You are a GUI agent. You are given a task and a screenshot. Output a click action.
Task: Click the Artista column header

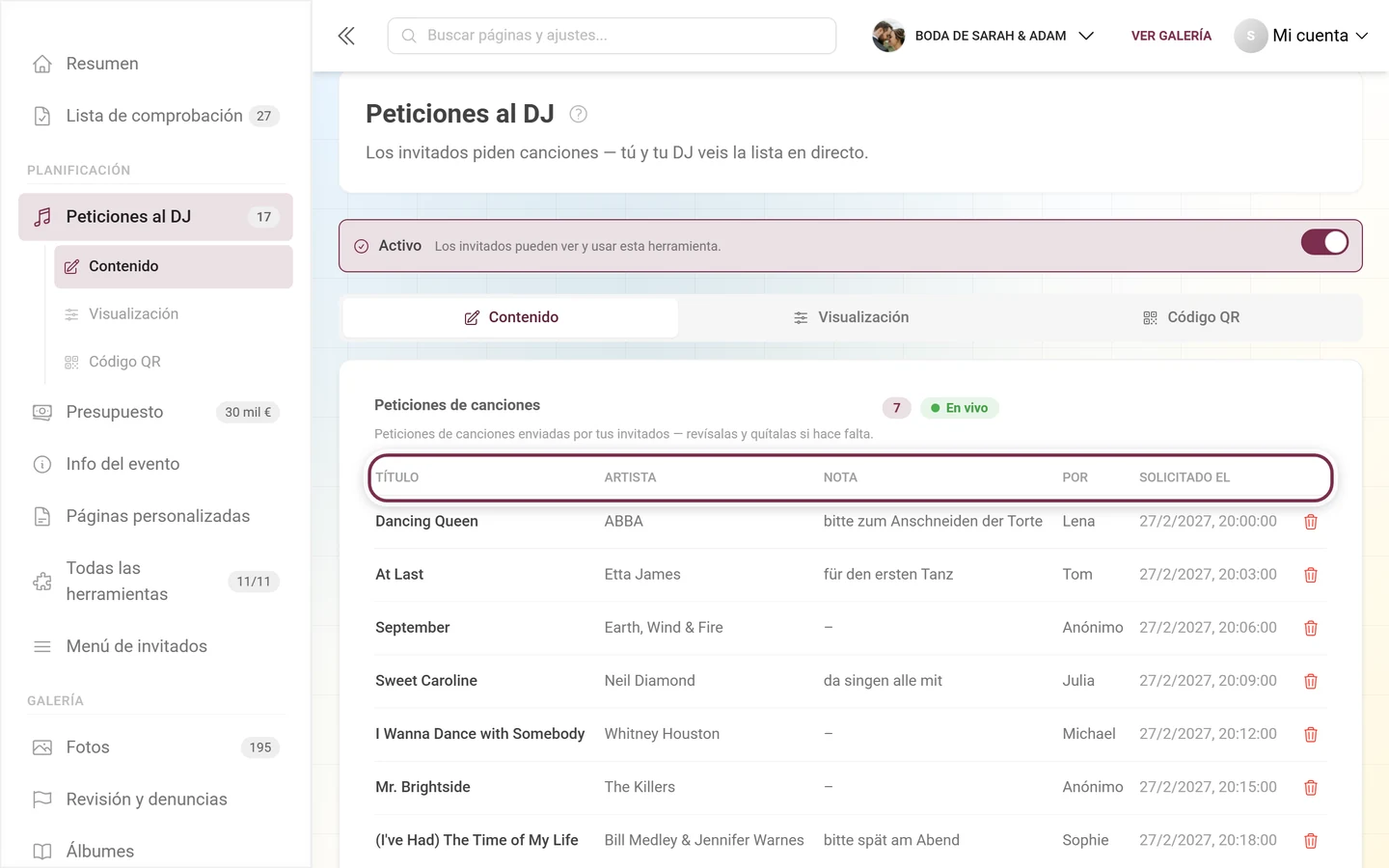[x=630, y=477]
